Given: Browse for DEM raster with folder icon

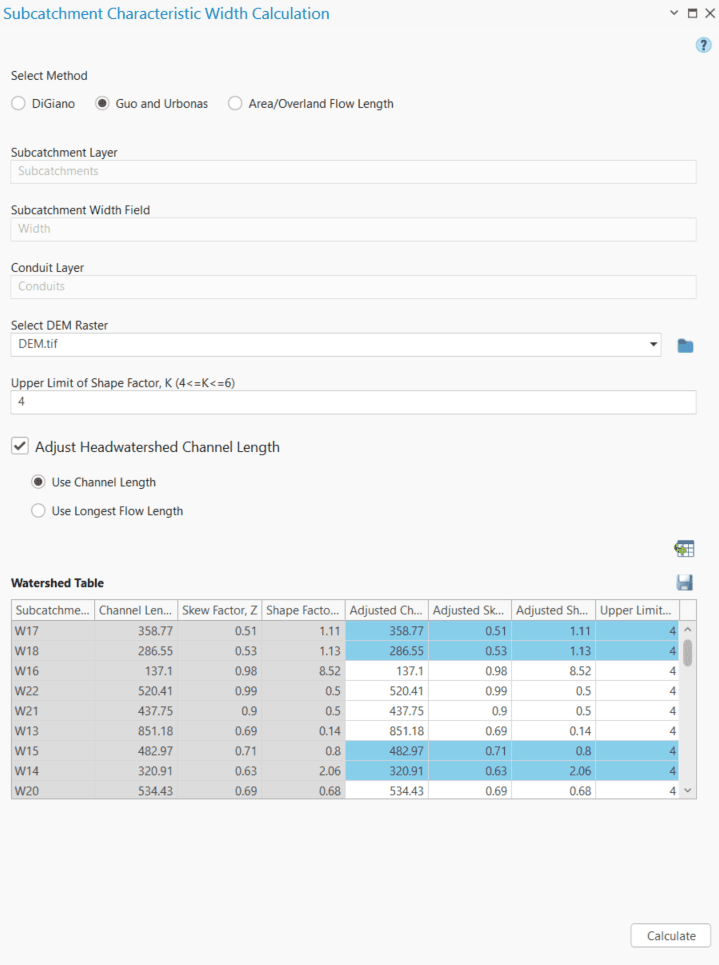Looking at the screenshot, I should [685, 346].
